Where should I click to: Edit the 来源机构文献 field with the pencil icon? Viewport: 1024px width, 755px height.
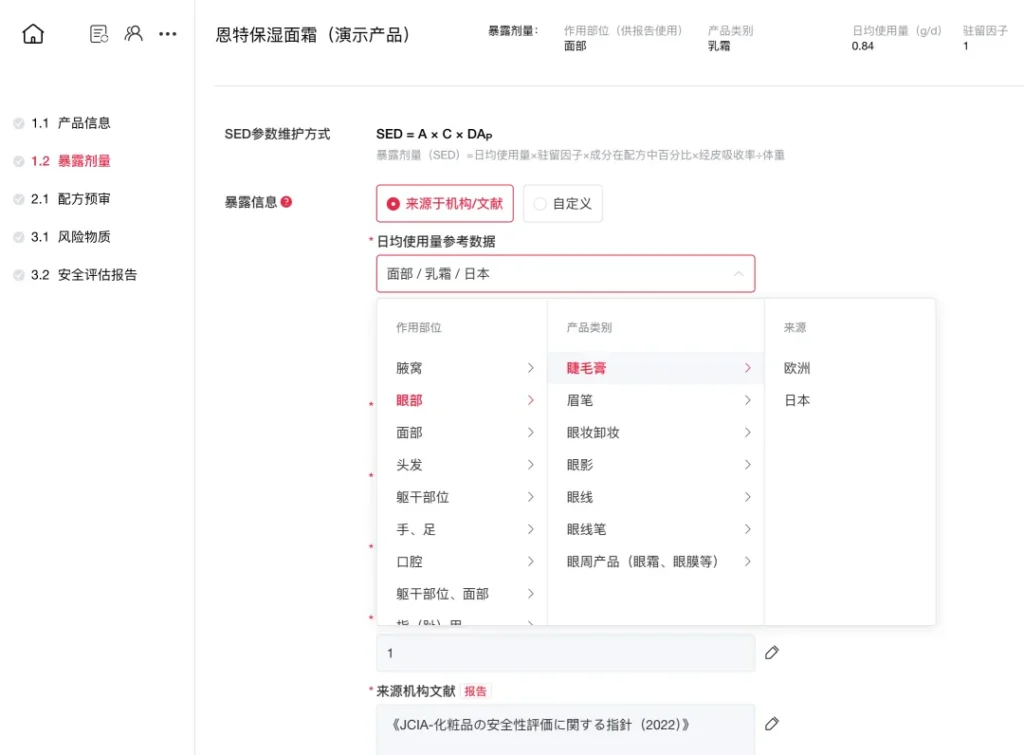(x=772, y=724)
